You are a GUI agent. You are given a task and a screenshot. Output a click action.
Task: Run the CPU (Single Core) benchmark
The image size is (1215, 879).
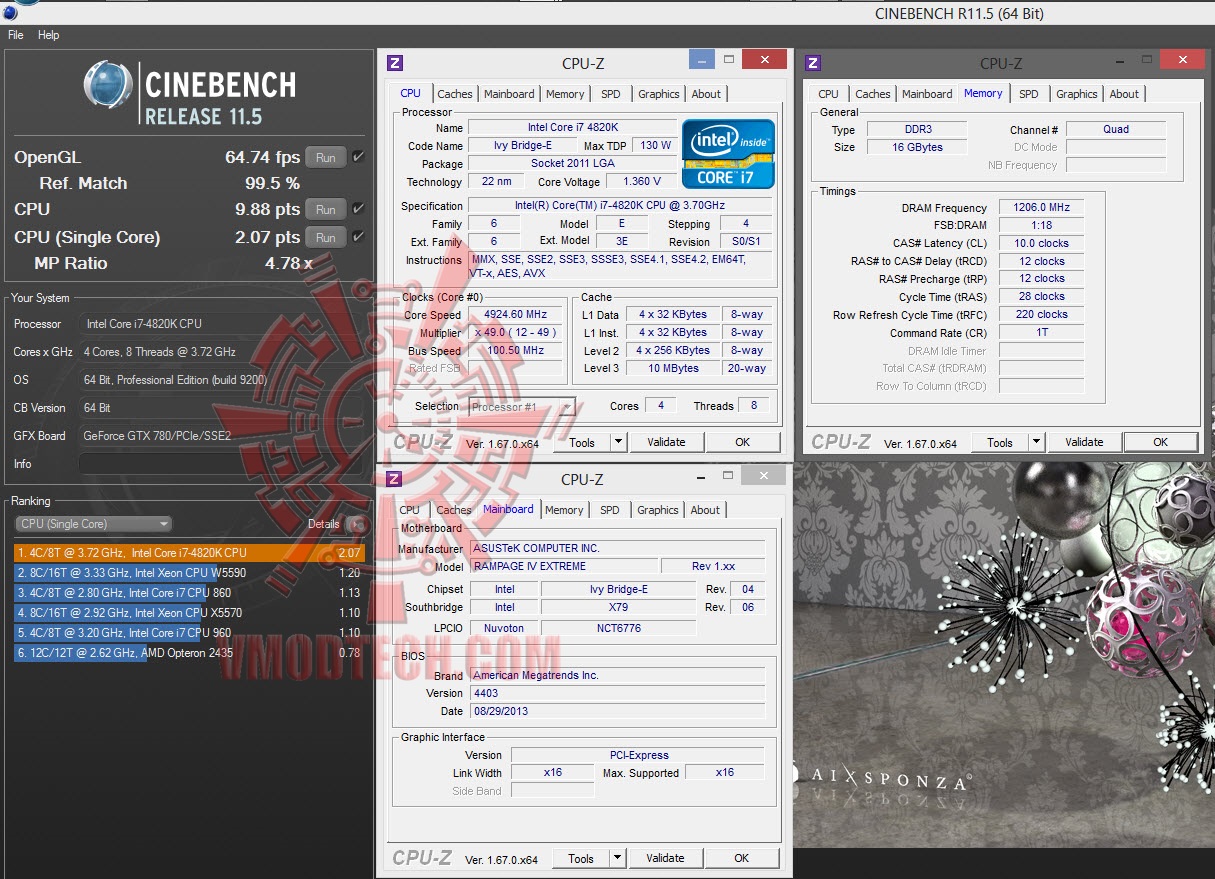pyautogui.click(x=326, y=238)
